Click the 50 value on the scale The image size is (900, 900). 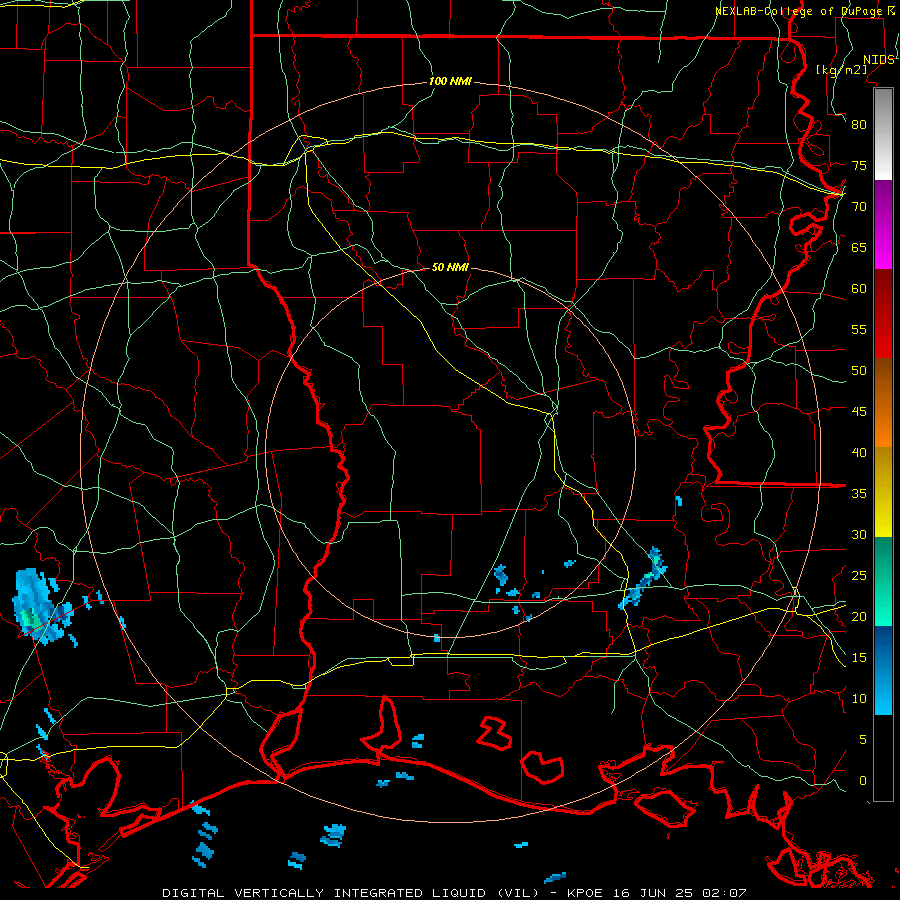859,371
